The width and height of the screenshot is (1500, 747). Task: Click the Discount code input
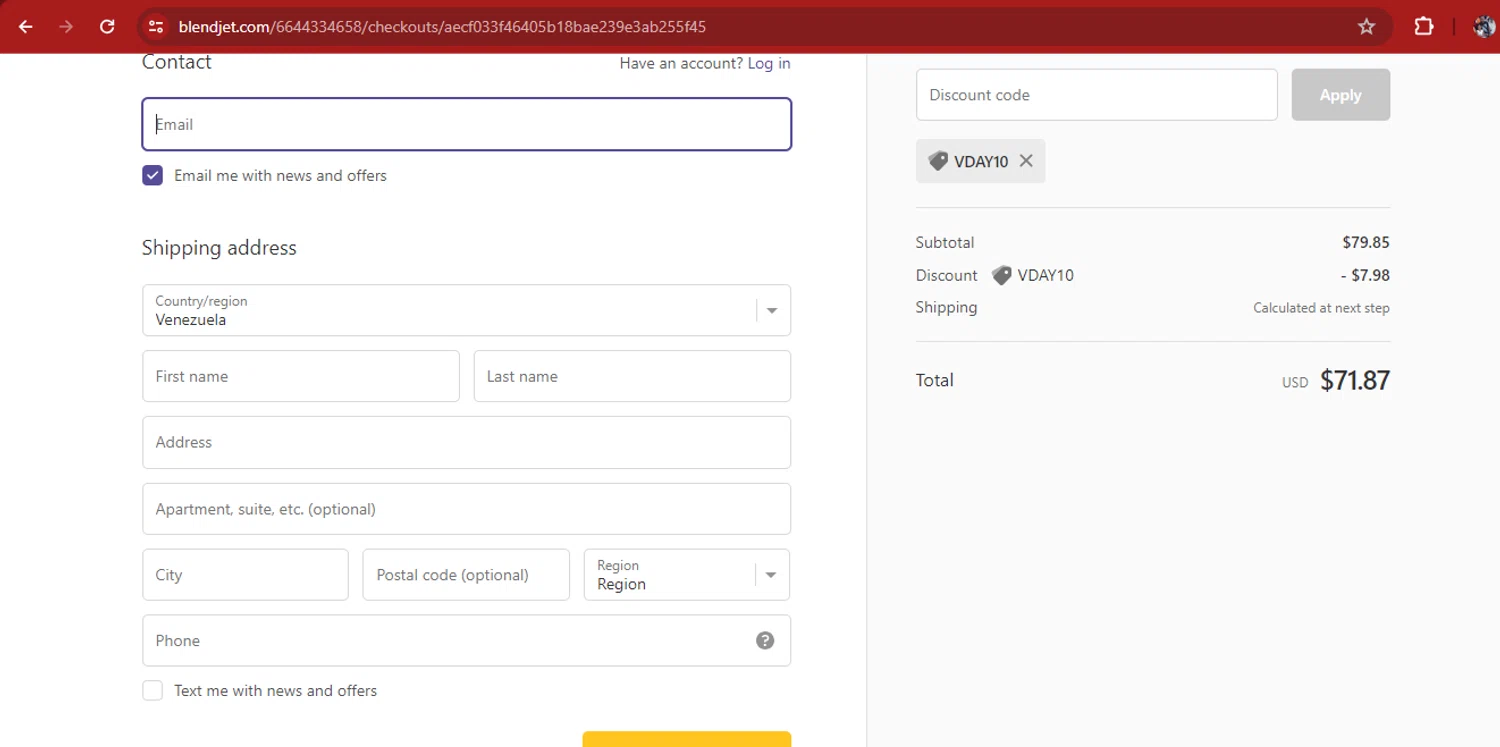[1097, 95]
